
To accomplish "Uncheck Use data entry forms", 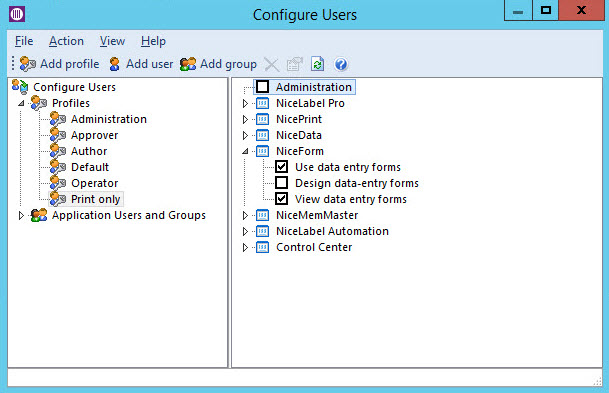I will [x=282, y=167].
